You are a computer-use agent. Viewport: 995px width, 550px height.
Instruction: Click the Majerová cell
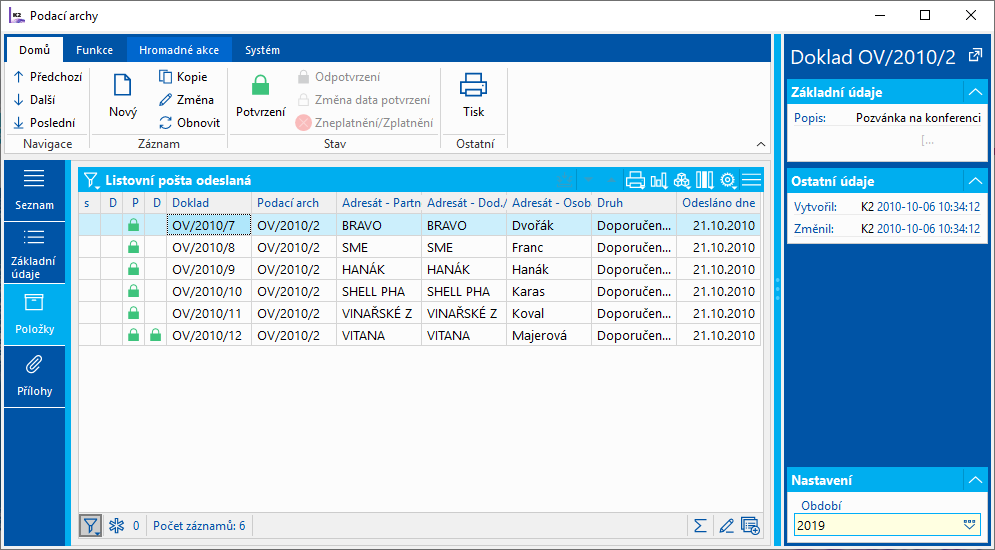[x=549, y=336]
